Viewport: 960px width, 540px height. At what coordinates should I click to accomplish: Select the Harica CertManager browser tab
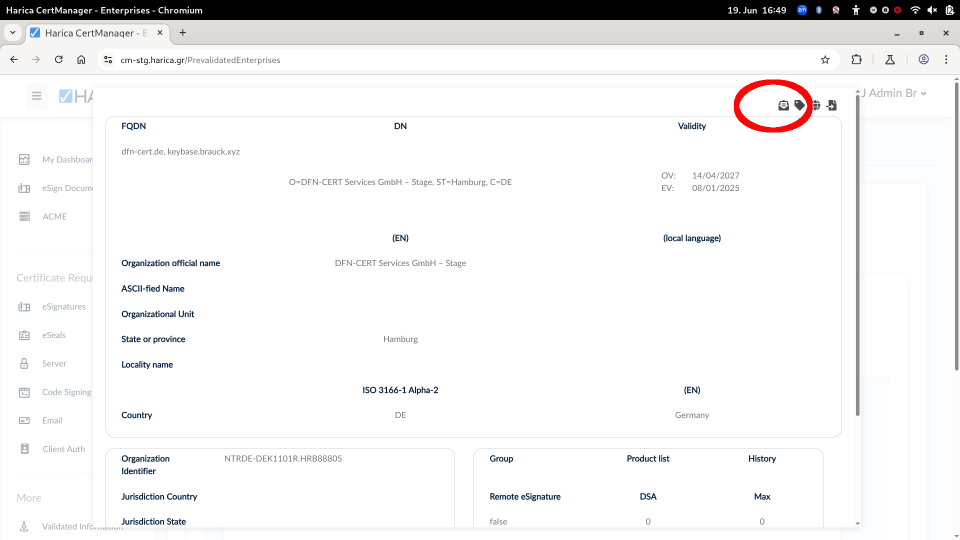(x=97, y=32)
